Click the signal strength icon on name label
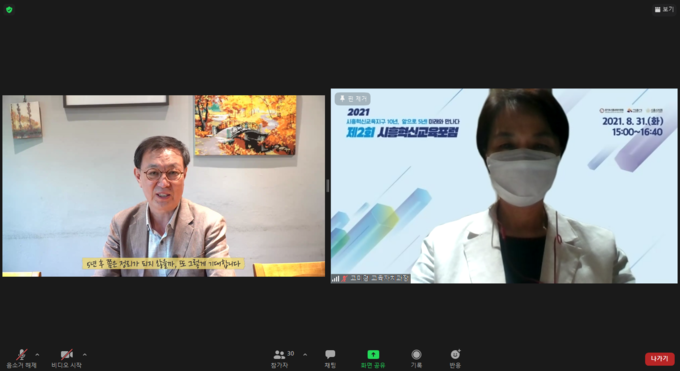This screenshot has width=680, height=371. 335,279
